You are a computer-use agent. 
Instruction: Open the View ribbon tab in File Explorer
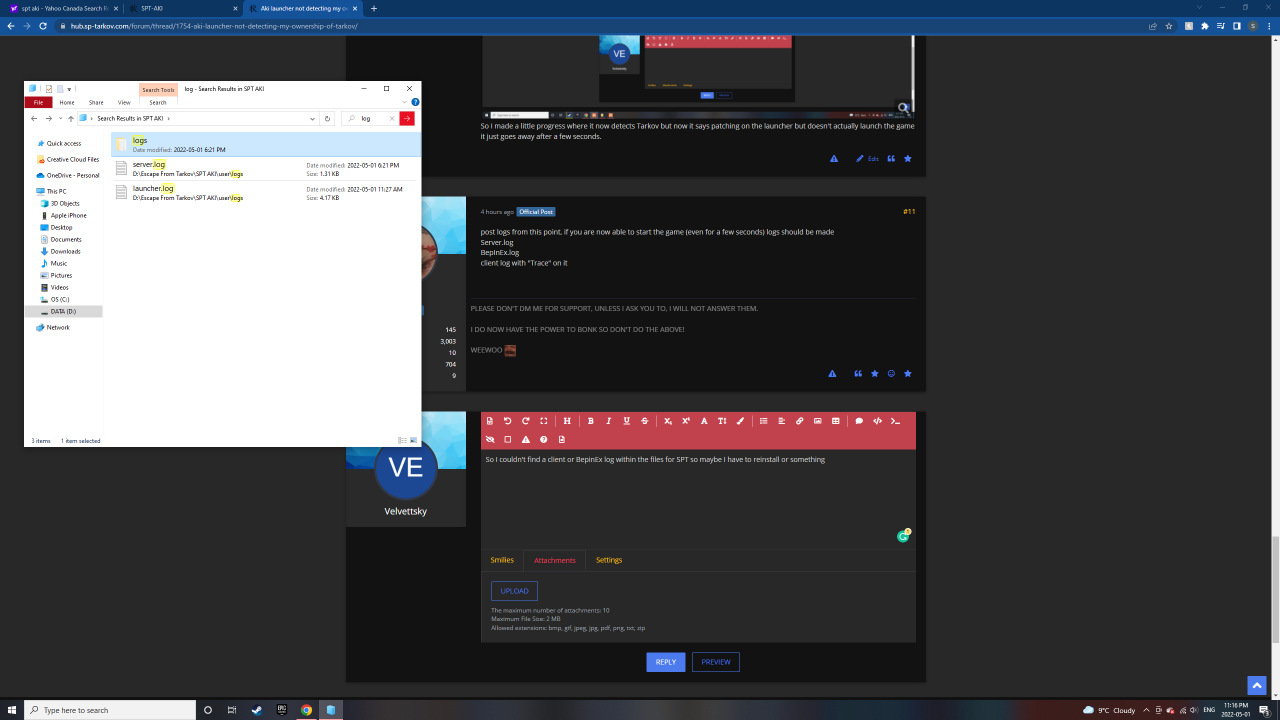(124, 102)
